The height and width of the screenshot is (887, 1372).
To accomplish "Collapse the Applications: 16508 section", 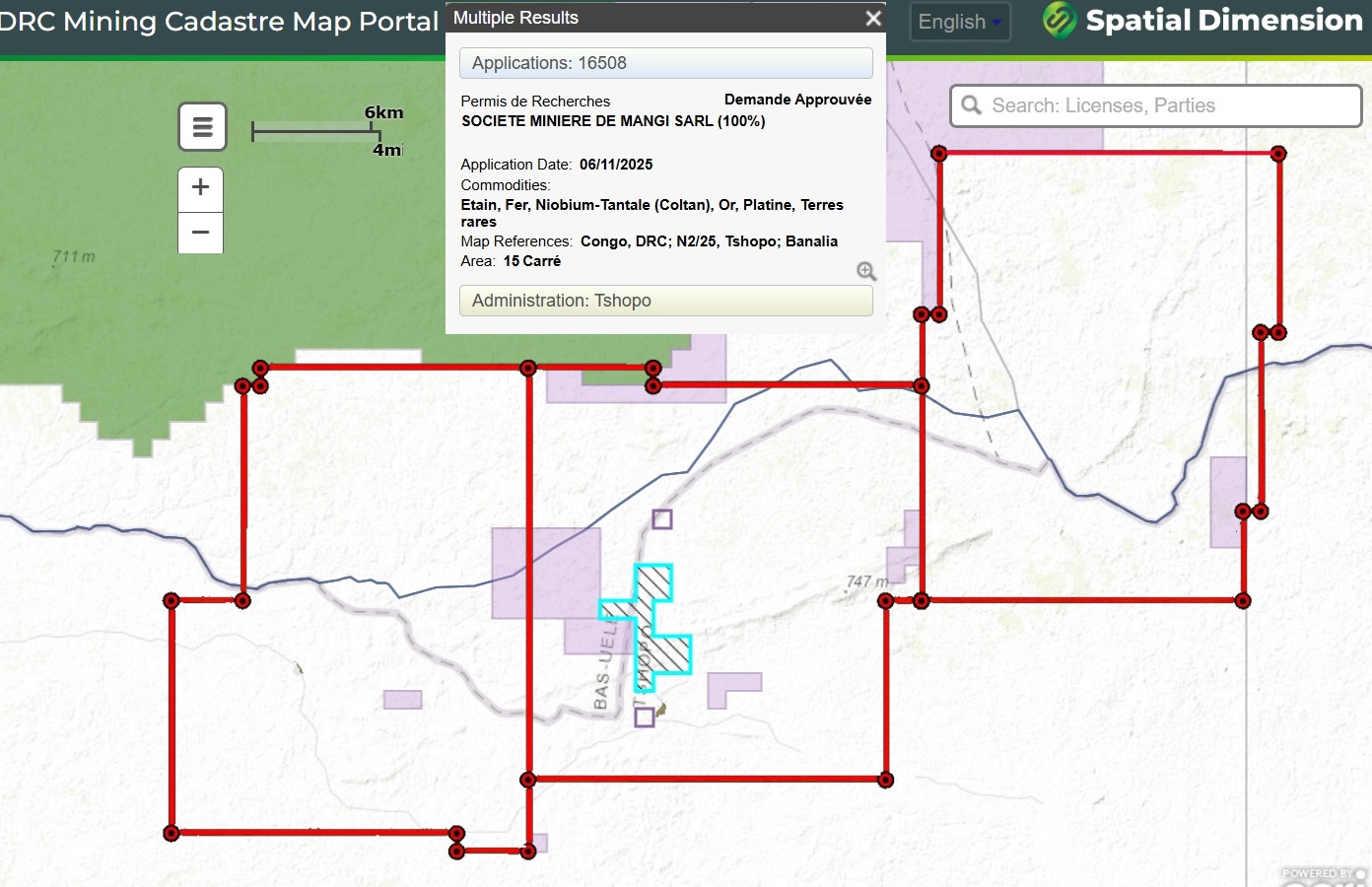I will pos(665,63).
